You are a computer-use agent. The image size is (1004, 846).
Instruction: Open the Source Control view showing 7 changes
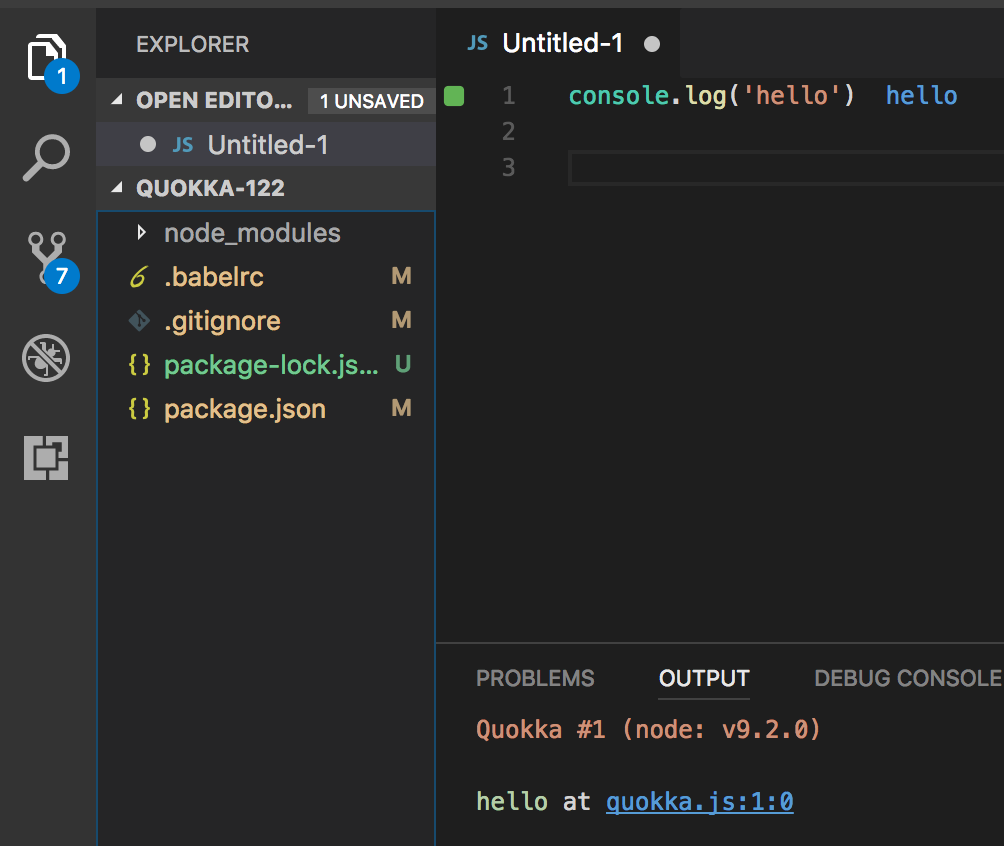pyautogui.click(x=46, y=258)
